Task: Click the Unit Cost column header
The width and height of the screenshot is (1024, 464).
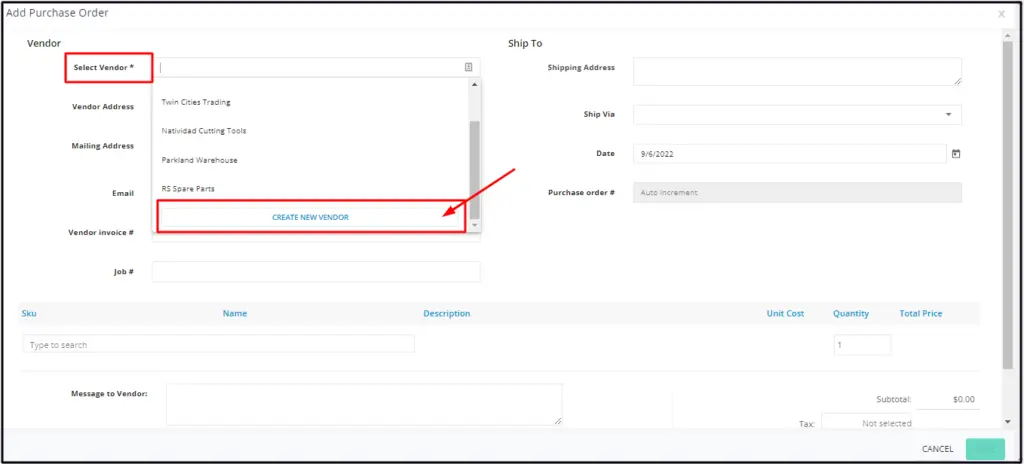Action: tap(785, 314)
